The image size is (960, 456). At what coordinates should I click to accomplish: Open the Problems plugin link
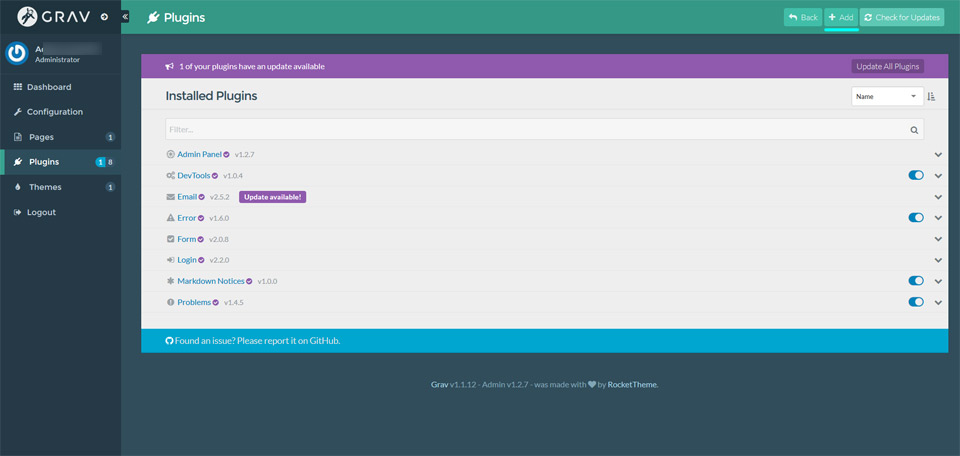194,302
